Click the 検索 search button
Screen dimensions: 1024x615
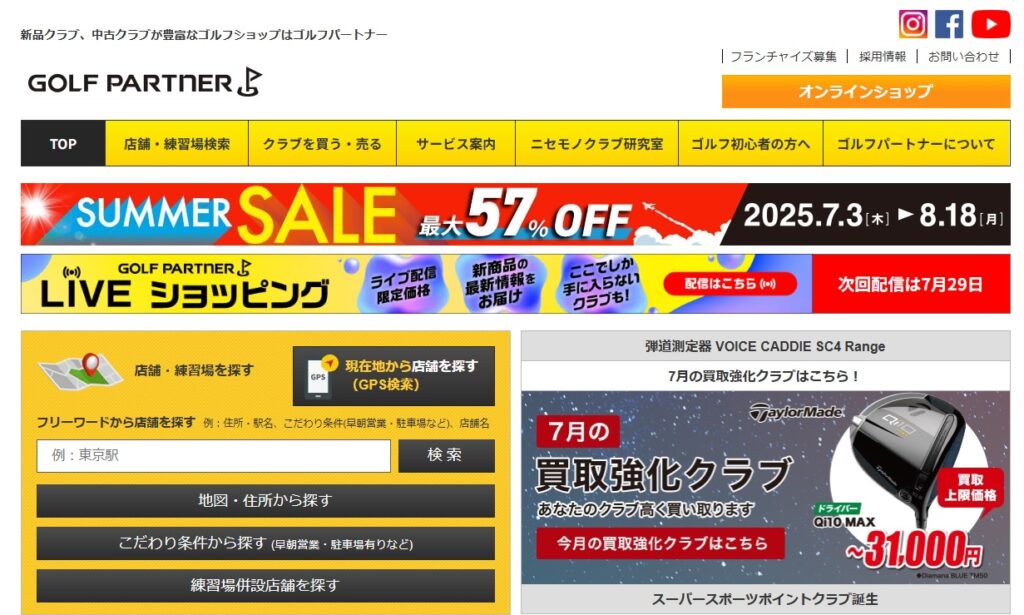(447, 455)
